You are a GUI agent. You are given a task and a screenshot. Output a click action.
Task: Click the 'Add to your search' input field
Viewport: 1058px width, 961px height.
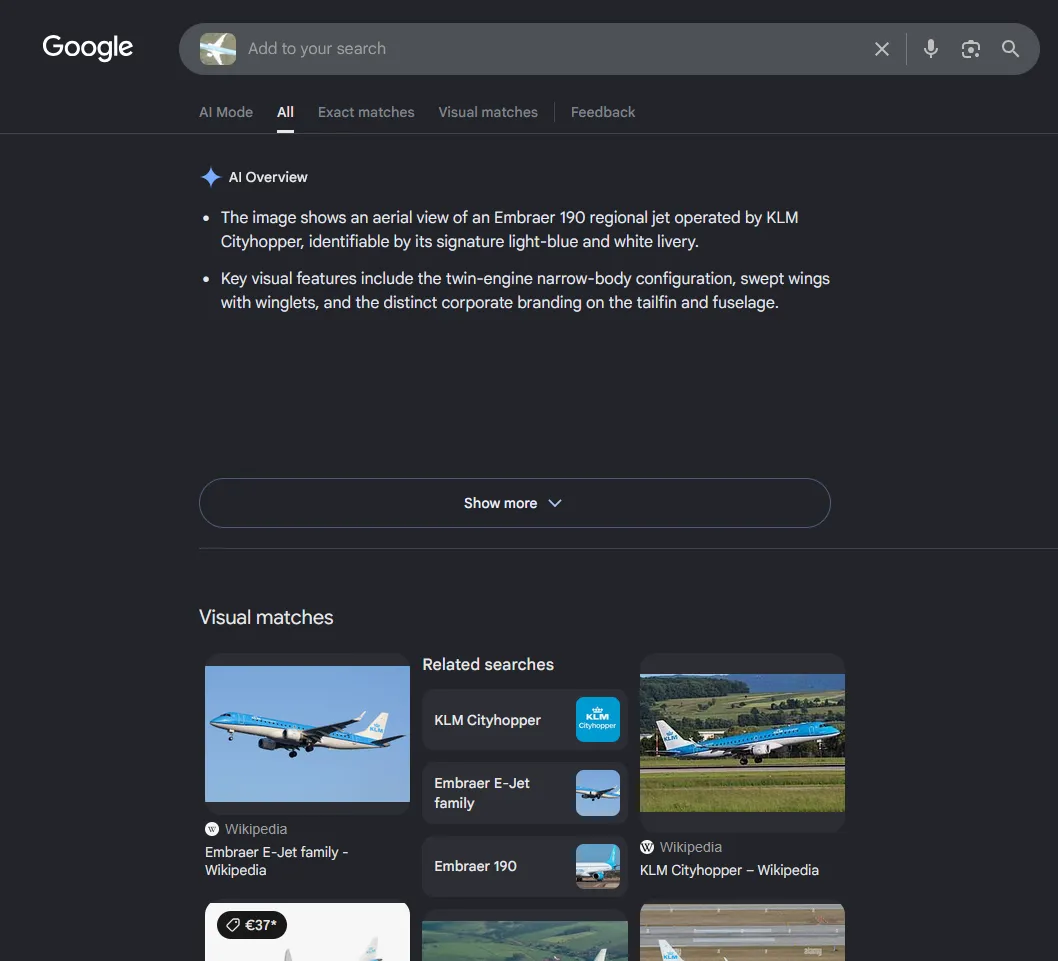click(553, 49)
